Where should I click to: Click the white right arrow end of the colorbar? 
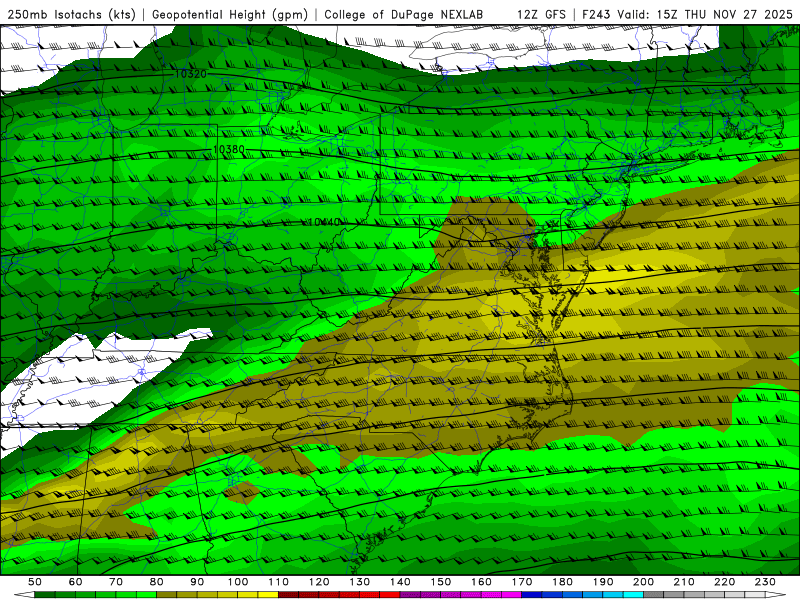775,594
